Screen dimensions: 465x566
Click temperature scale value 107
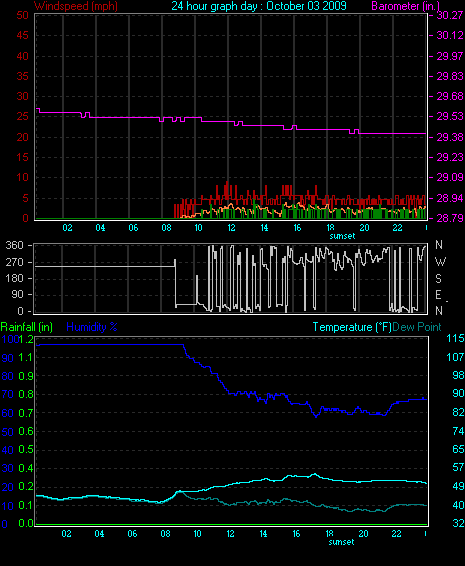[455, 357]
